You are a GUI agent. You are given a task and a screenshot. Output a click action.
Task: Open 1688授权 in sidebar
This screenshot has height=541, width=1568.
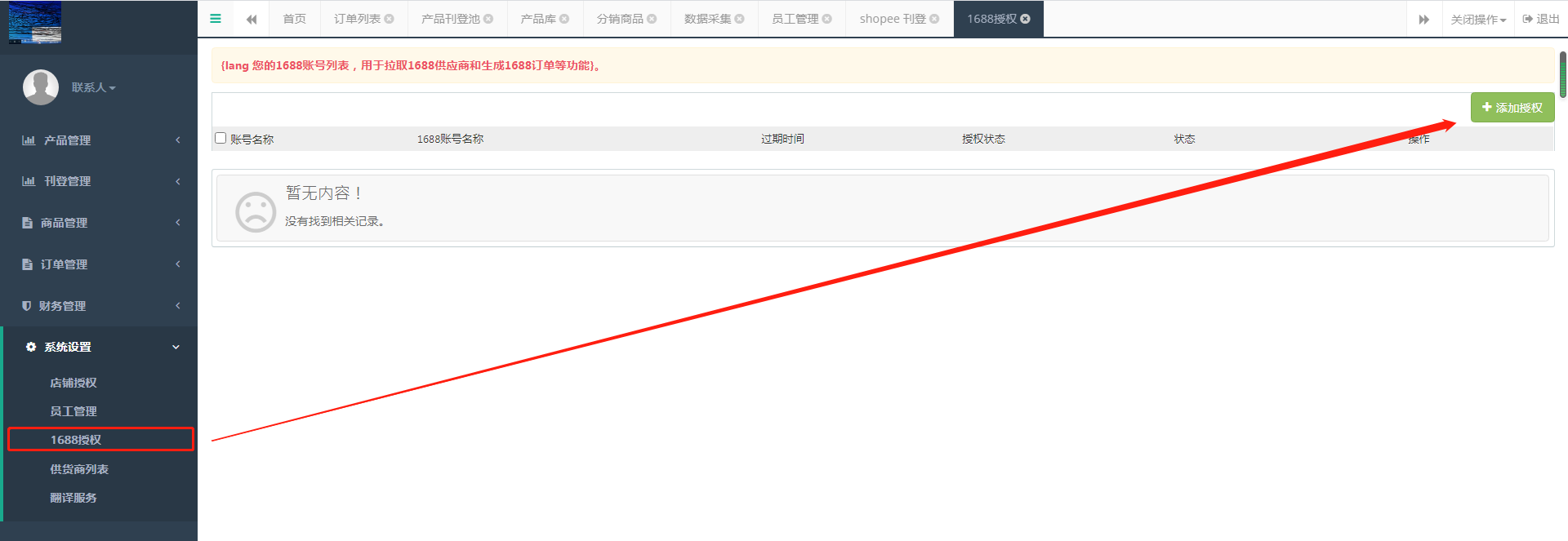pyautogui.click(x=76, y=440)
